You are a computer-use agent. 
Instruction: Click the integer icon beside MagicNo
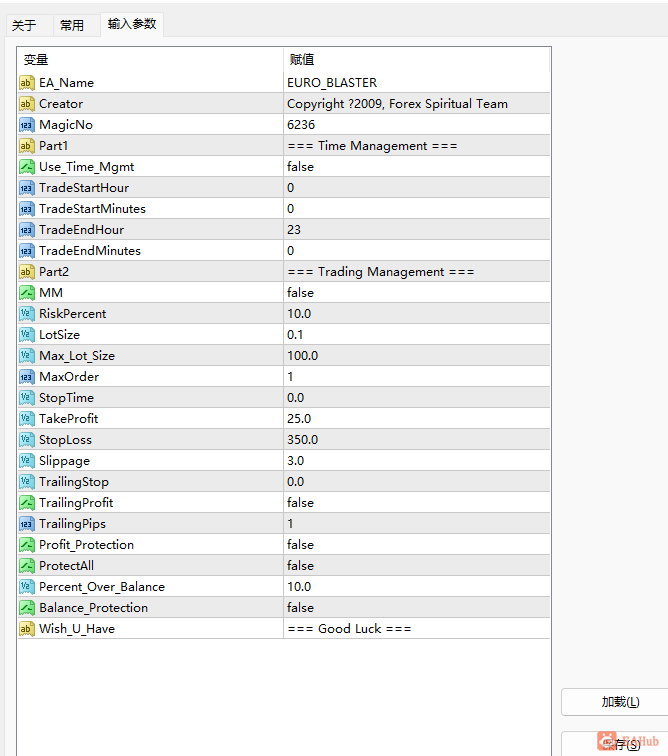pyautogui.click(x=27, y=125)
